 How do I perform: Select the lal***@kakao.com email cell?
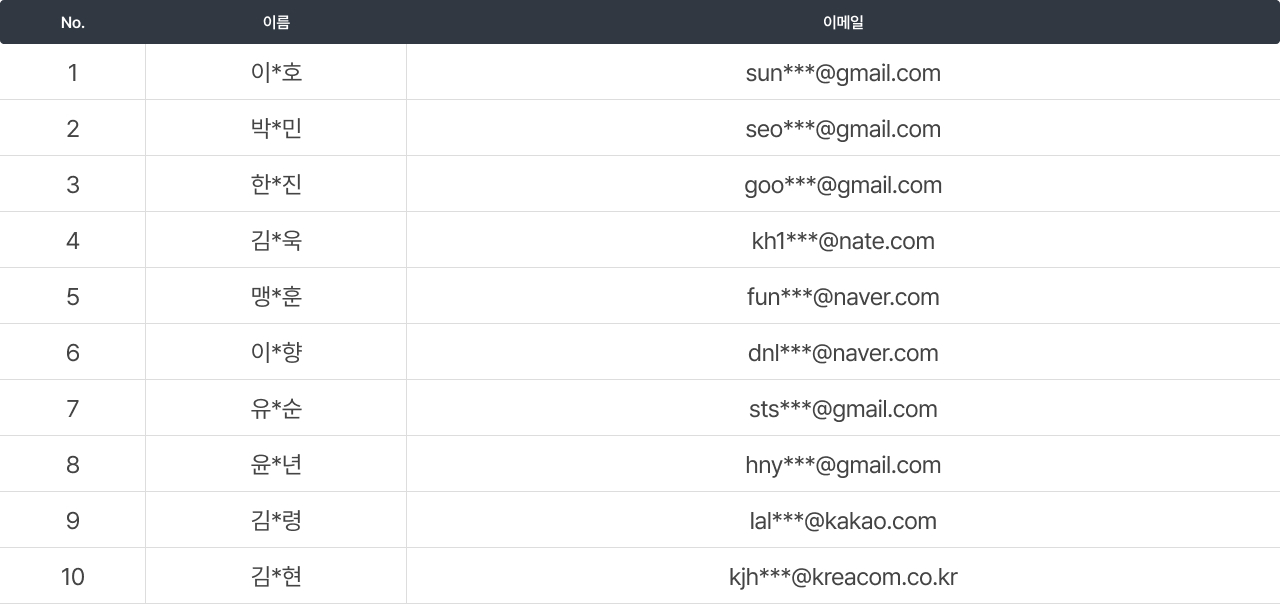tap(843, 521)
